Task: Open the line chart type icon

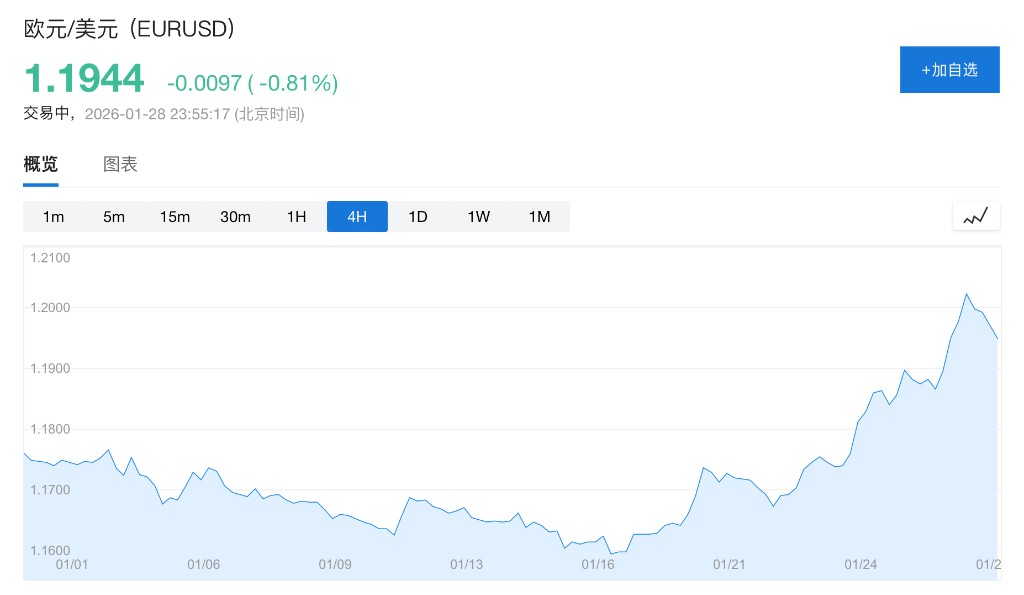Action: point(976,216)
